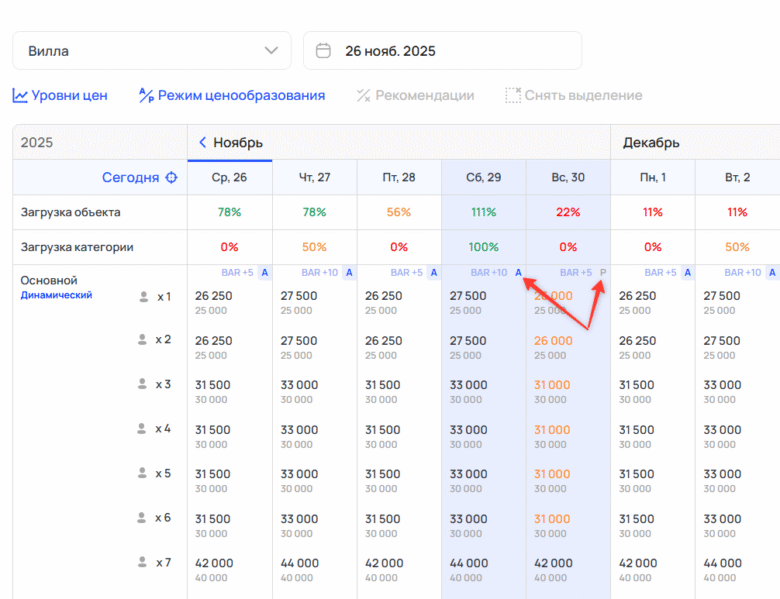Select the Ноябрь month tab
The width and height of the screenshot is (780, 599).
(x=237, y=143)
